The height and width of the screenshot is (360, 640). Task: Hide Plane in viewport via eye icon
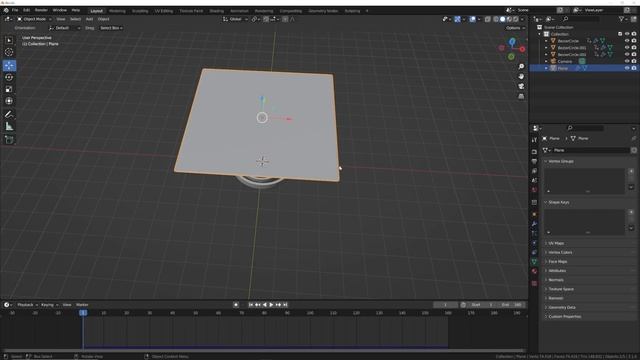pos(627,68)
